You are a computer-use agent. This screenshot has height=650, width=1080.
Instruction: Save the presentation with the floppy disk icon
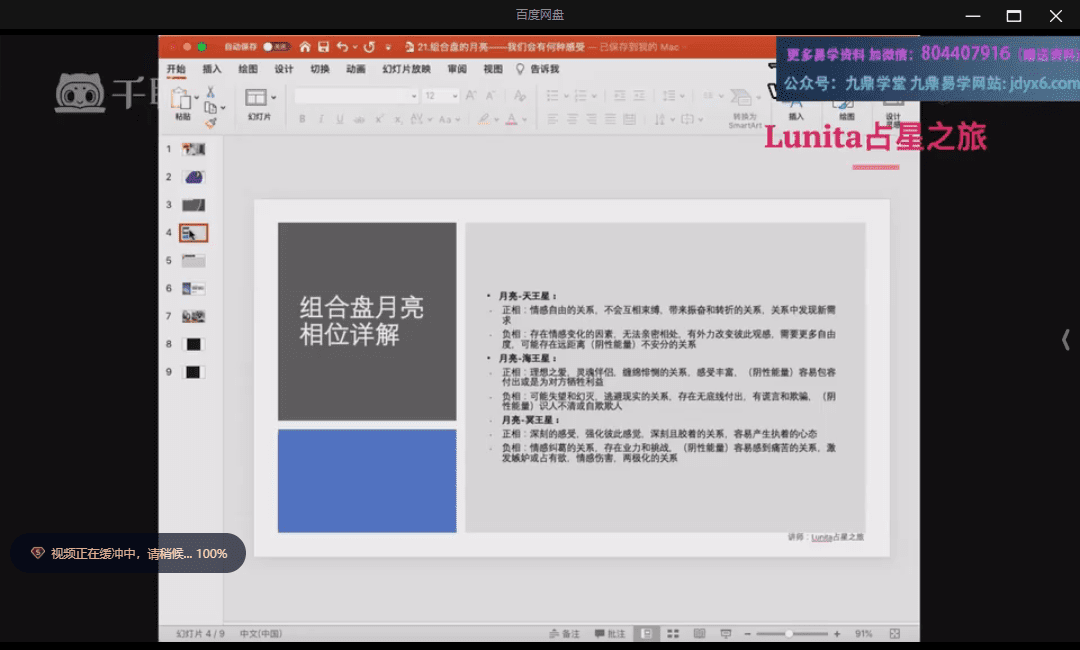[323, 47]
